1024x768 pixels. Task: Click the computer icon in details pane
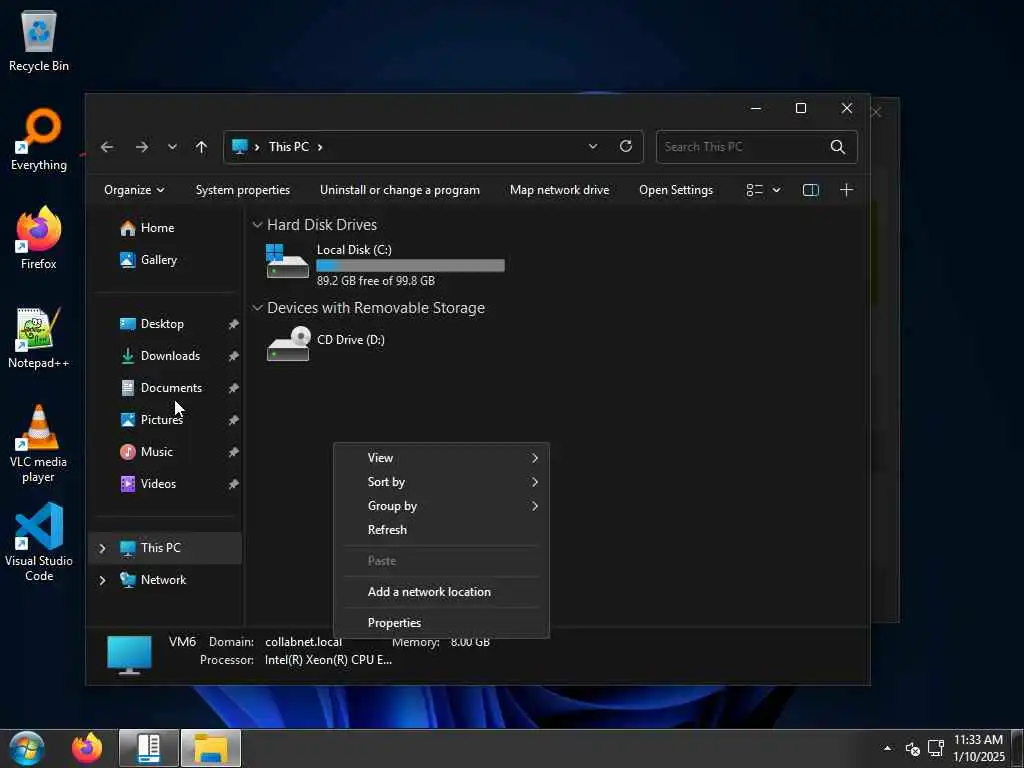[x=129, y=654]
